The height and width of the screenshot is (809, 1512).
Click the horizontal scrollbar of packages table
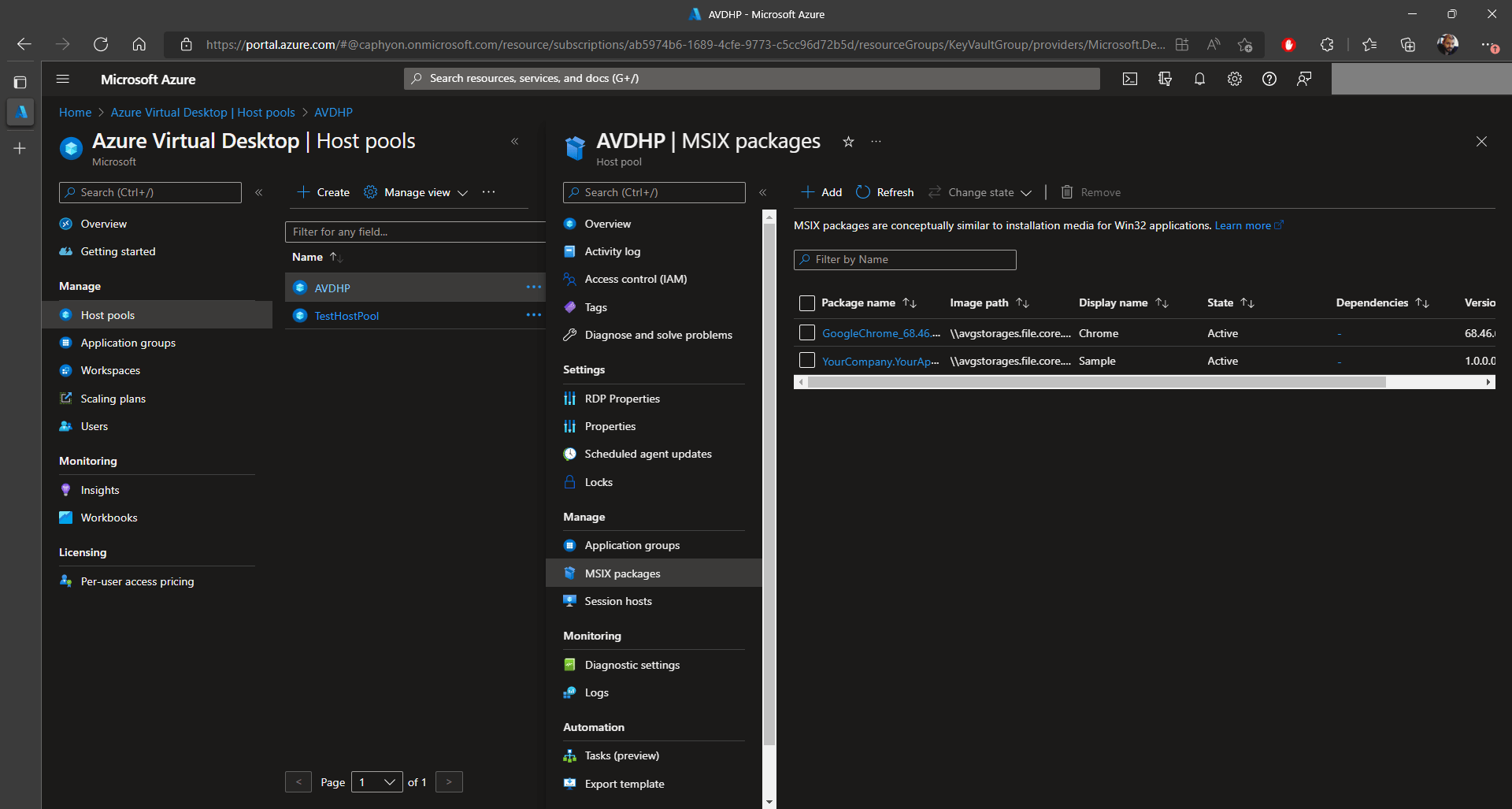tap(1096, 382)
